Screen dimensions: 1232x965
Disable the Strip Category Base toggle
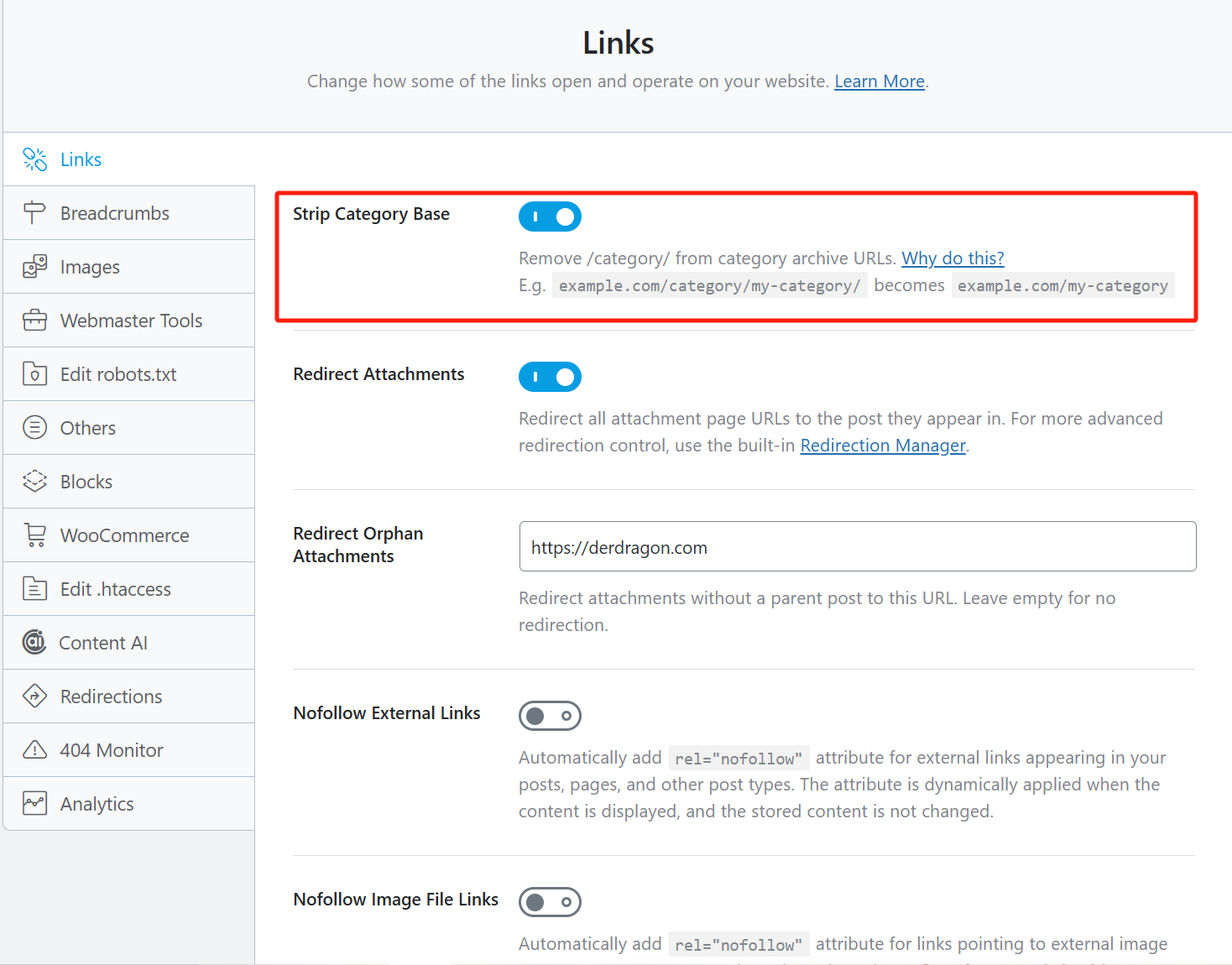tap(550, 216)
